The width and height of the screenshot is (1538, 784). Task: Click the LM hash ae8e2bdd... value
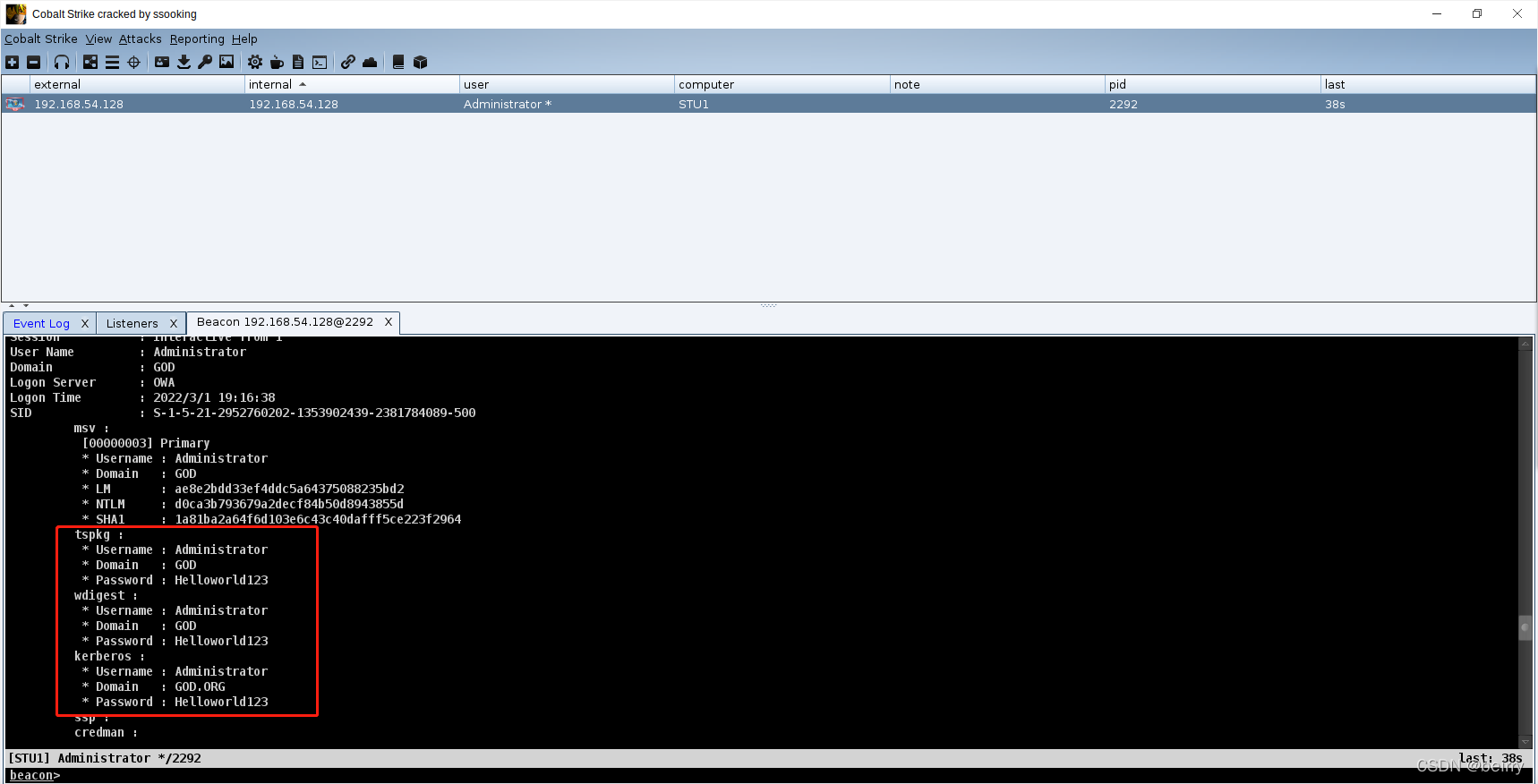289,489
